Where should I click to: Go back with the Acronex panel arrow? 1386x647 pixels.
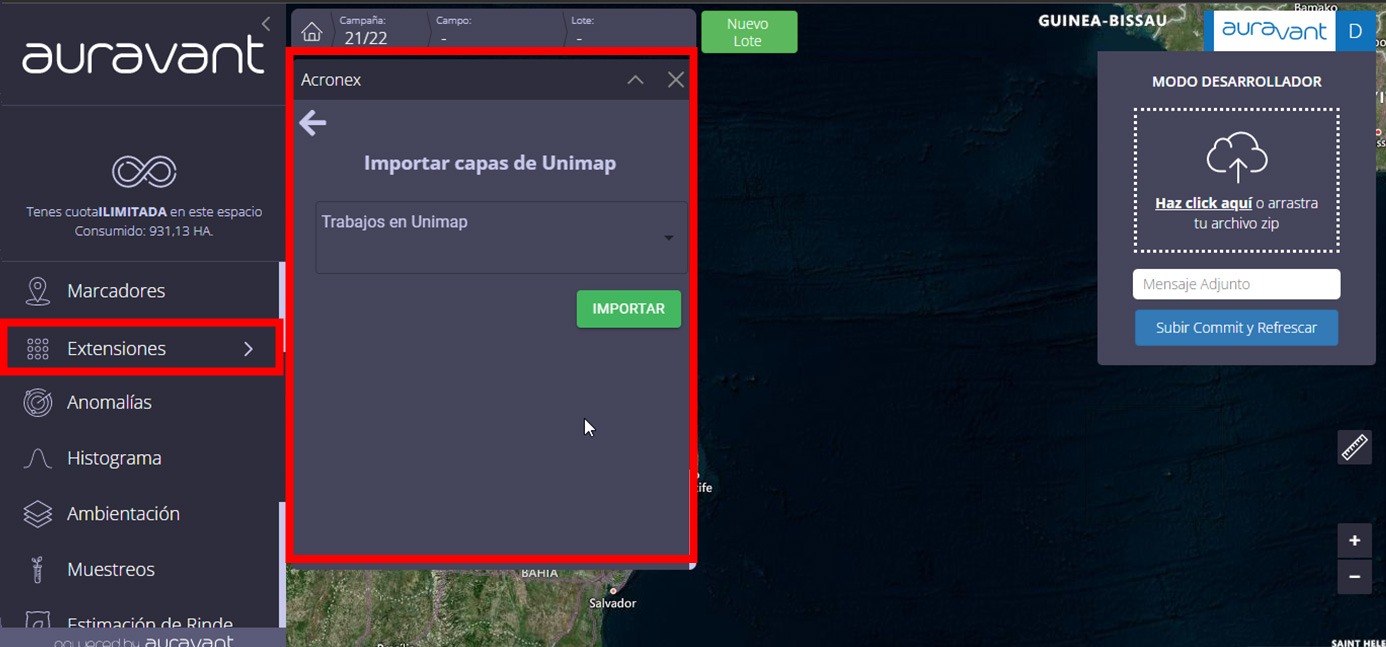point(313,123)
